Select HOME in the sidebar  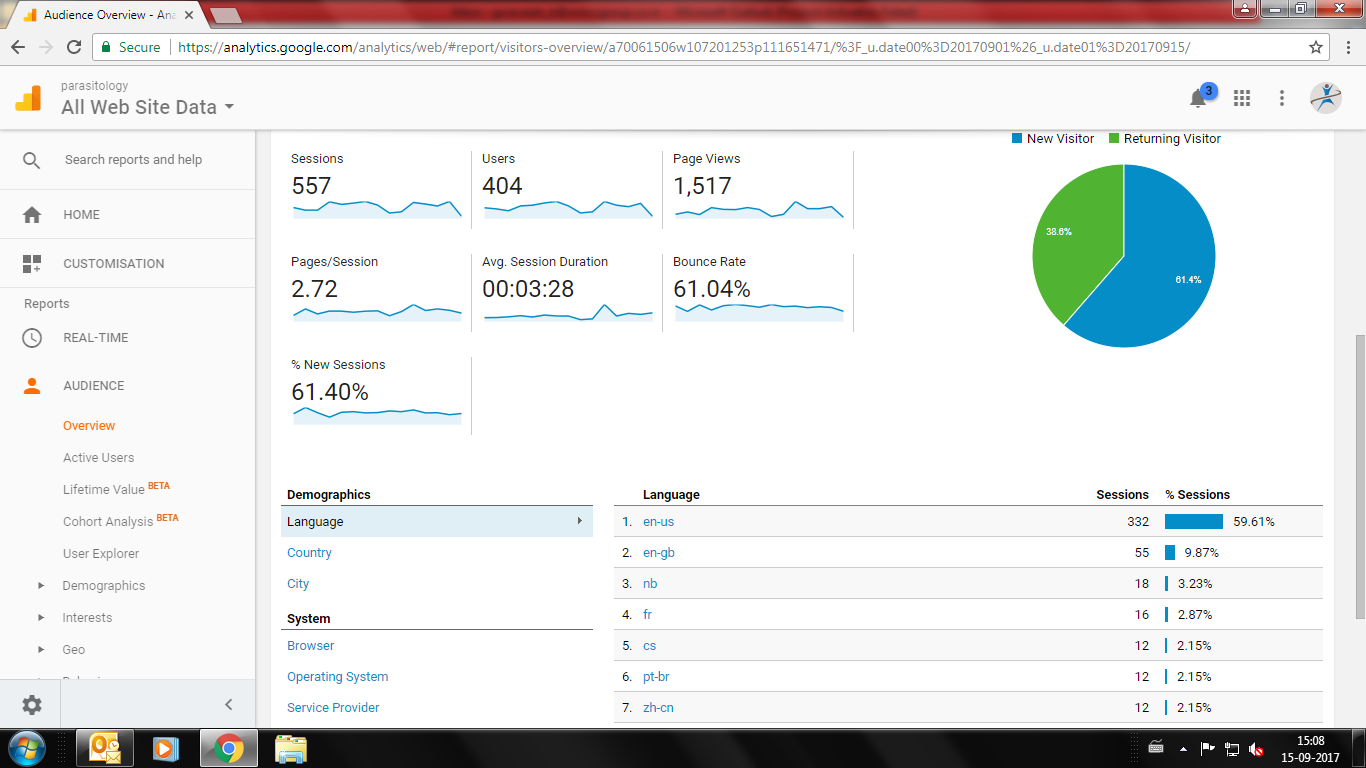82,215
